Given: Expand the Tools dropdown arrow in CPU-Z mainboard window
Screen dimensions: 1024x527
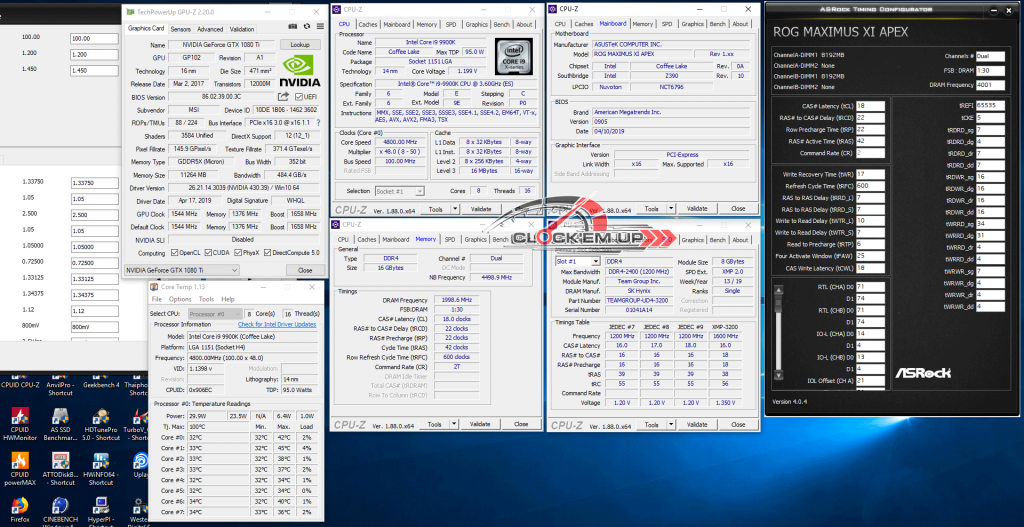Looking at the screenshot, I should pyautogui.click(x=670, y=209).
